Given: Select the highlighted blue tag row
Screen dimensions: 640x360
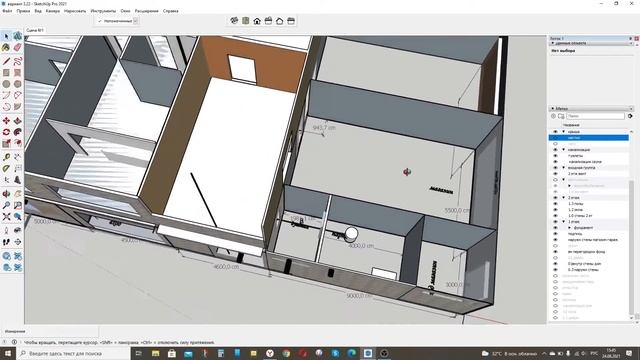Looking at the screenshot, I should [589, 138].
